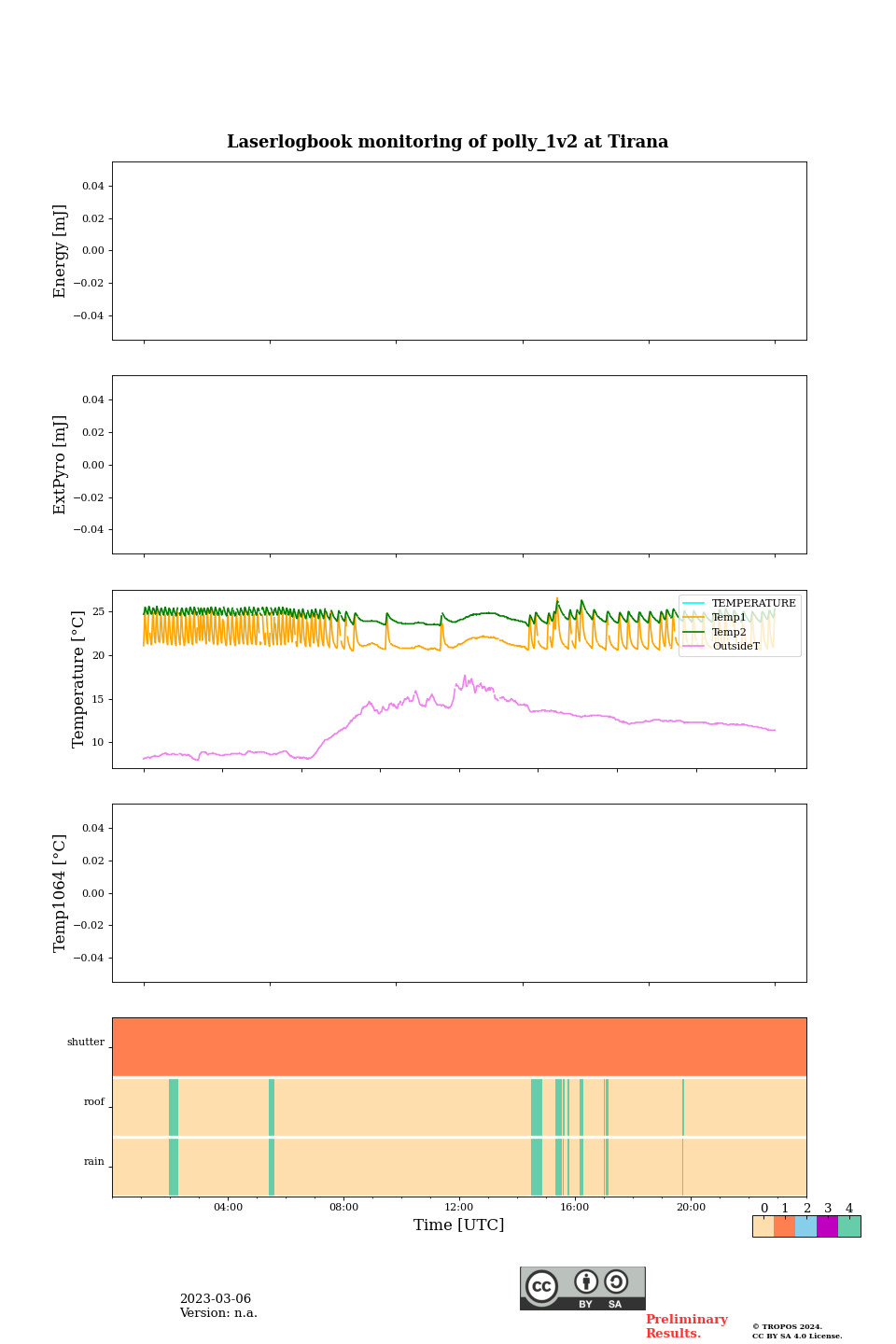
Task: Click the Version: n.a. text
Action: [218, 1313]
